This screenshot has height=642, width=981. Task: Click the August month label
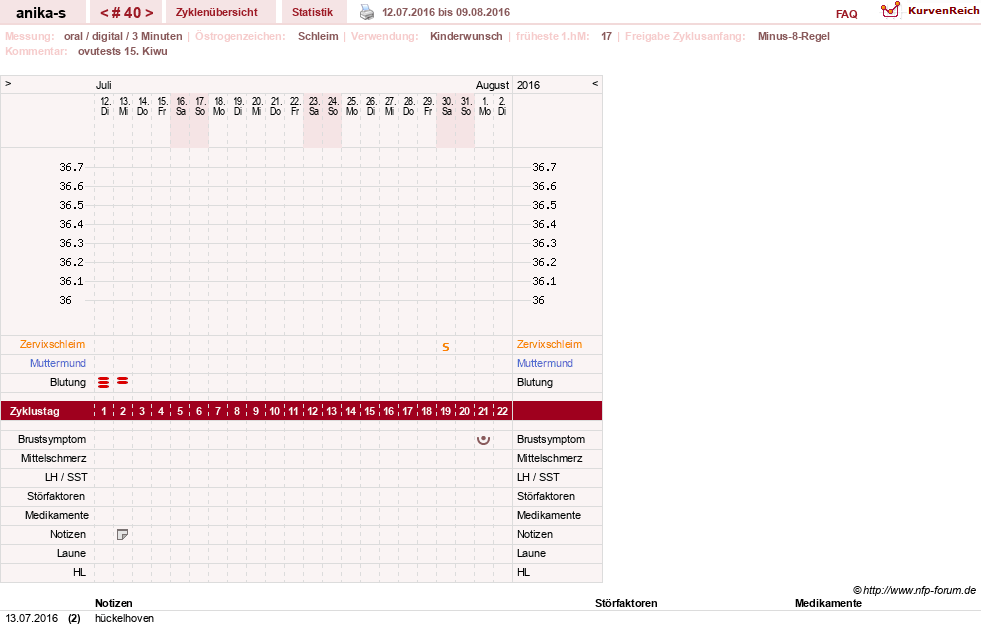pyautogui.click(x=492, y=85)
